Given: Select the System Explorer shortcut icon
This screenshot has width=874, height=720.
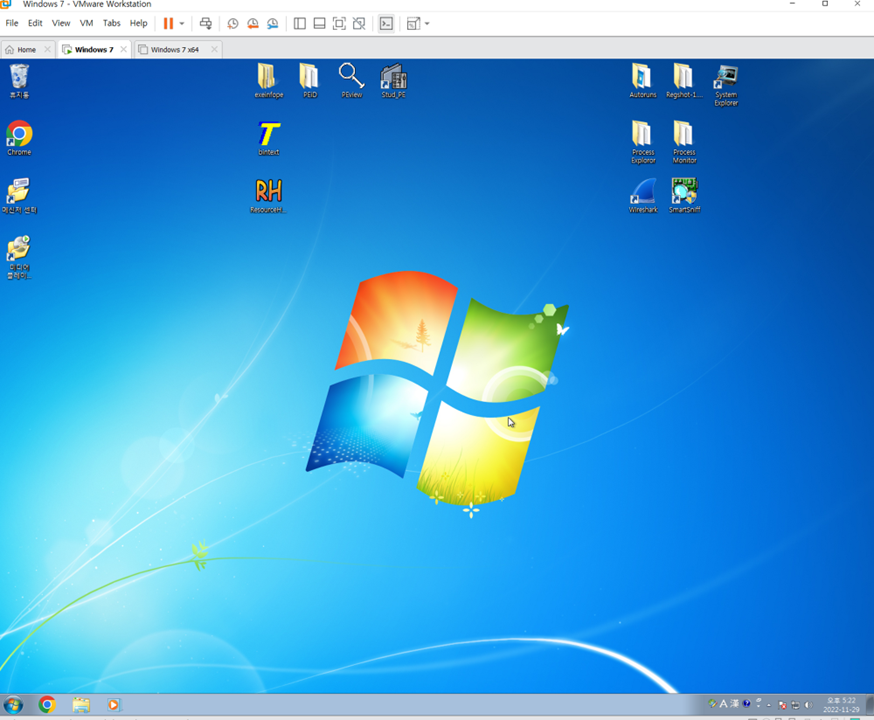Looking at the screenshot, I should tap(726, 85).
